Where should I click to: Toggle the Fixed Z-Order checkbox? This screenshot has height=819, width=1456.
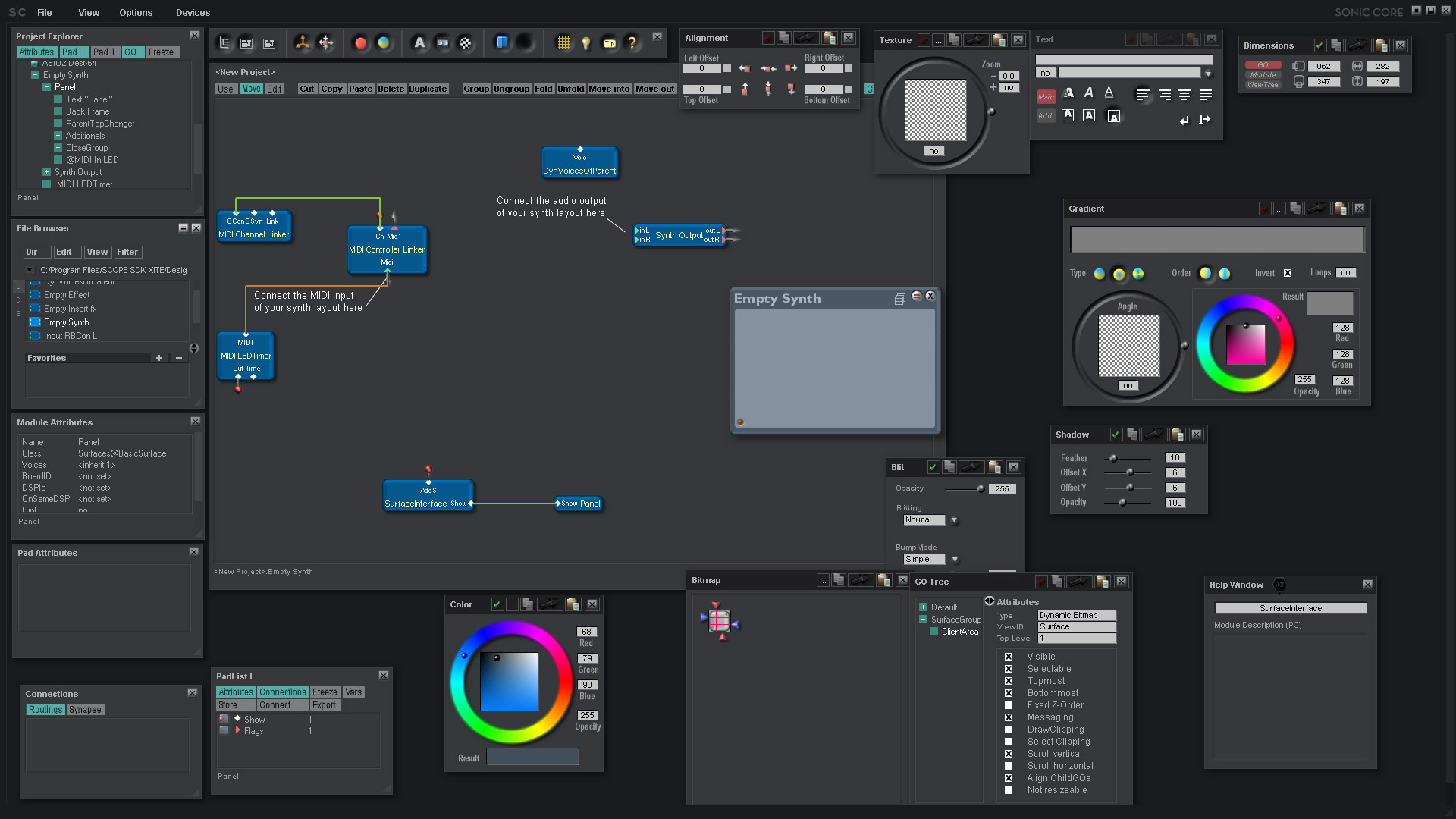[x=1009, y=705]
